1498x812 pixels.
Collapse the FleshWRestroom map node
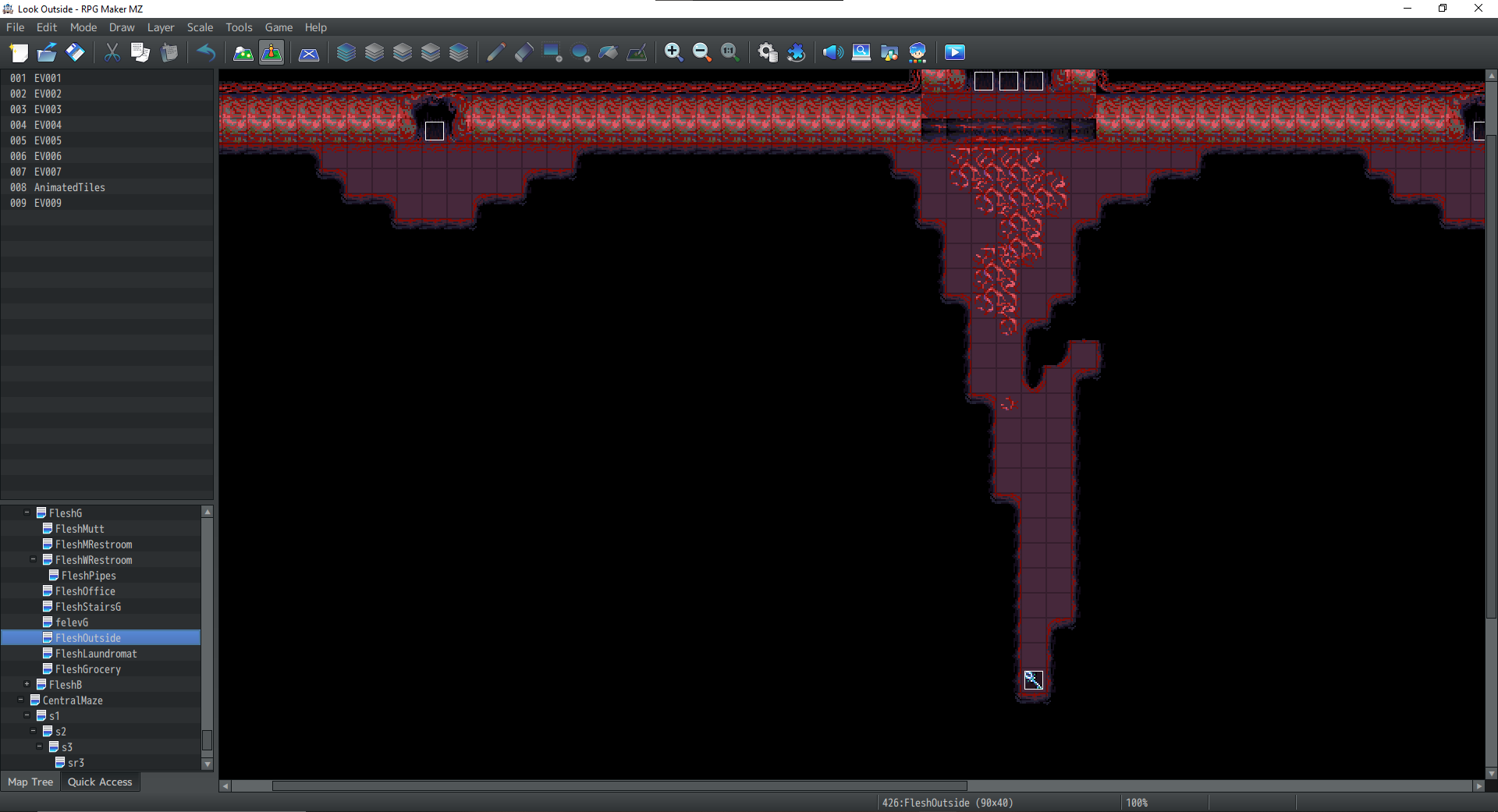point(34,559)
